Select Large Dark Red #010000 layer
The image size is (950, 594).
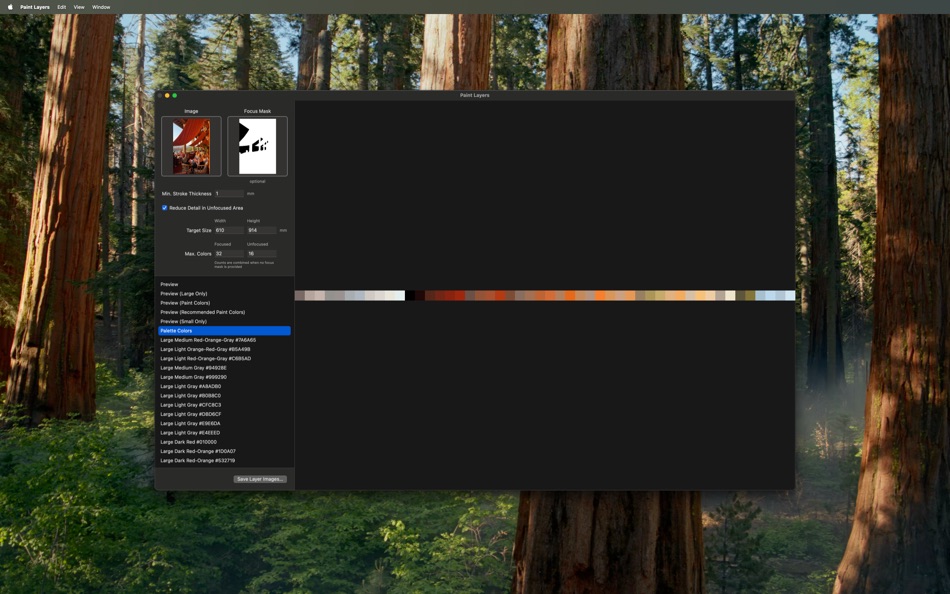click(x=224, y=442)
